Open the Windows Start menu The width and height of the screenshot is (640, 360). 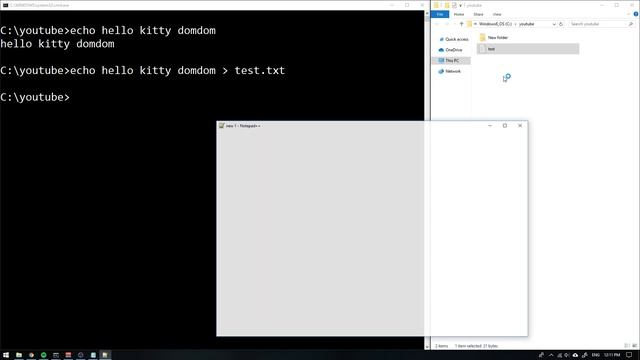pyautogui.click(x=6, y=355)
